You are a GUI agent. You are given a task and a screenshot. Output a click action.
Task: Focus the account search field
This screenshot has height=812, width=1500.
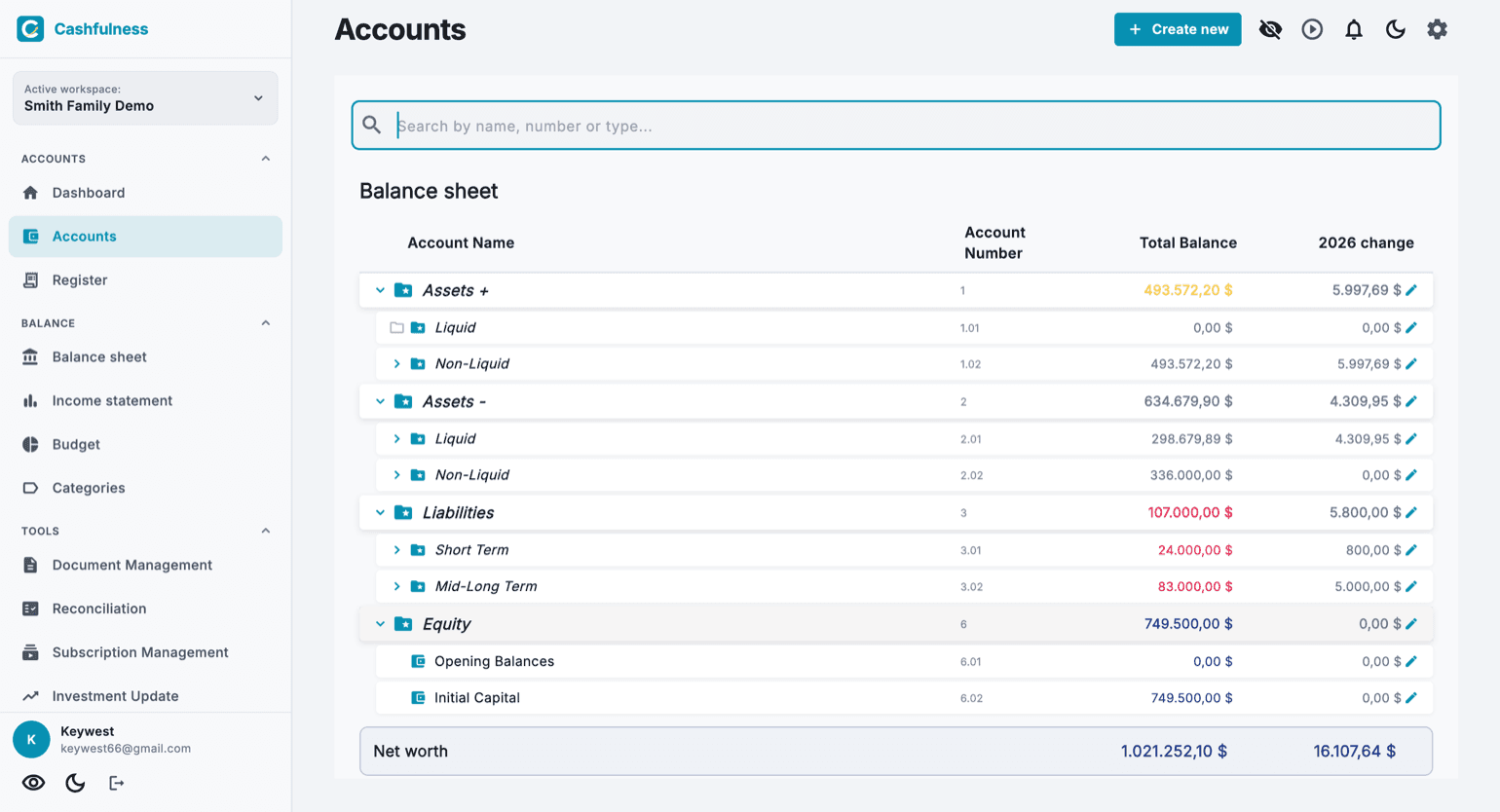point(896,126)
